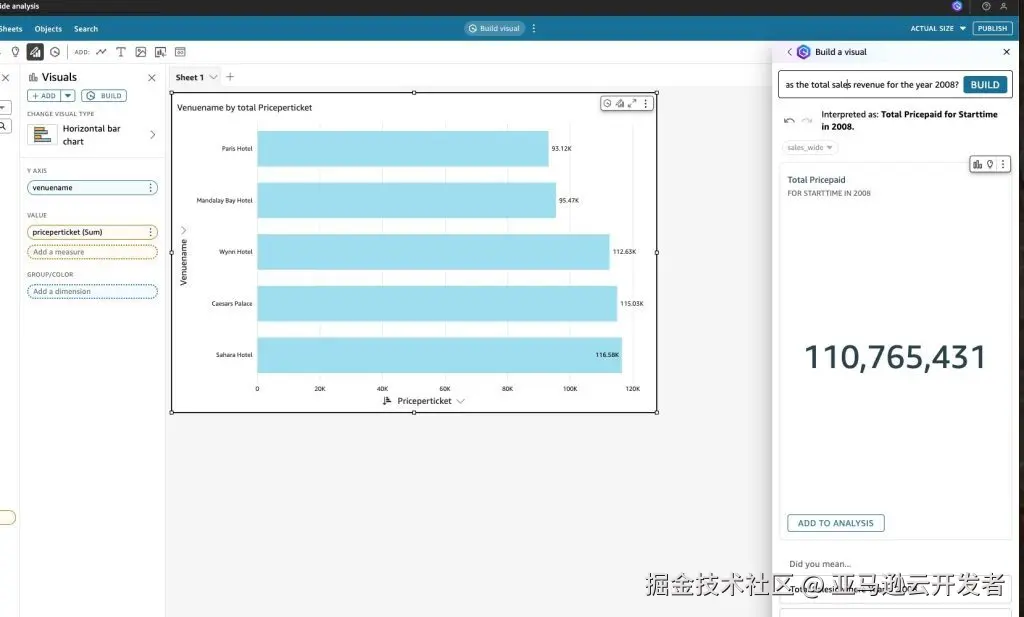1024x617 pixels.
Task: Undo the last interpretation change
Action: pos(789,121)
